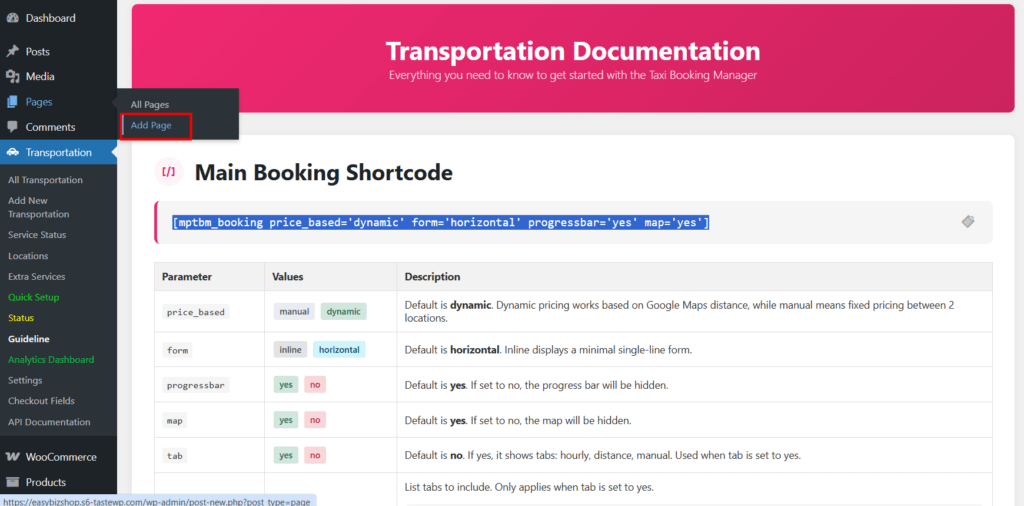The width and height of the screenshot is (1024, 506).
Task: Click the WooCommerce logo icon
Action: 12,457
